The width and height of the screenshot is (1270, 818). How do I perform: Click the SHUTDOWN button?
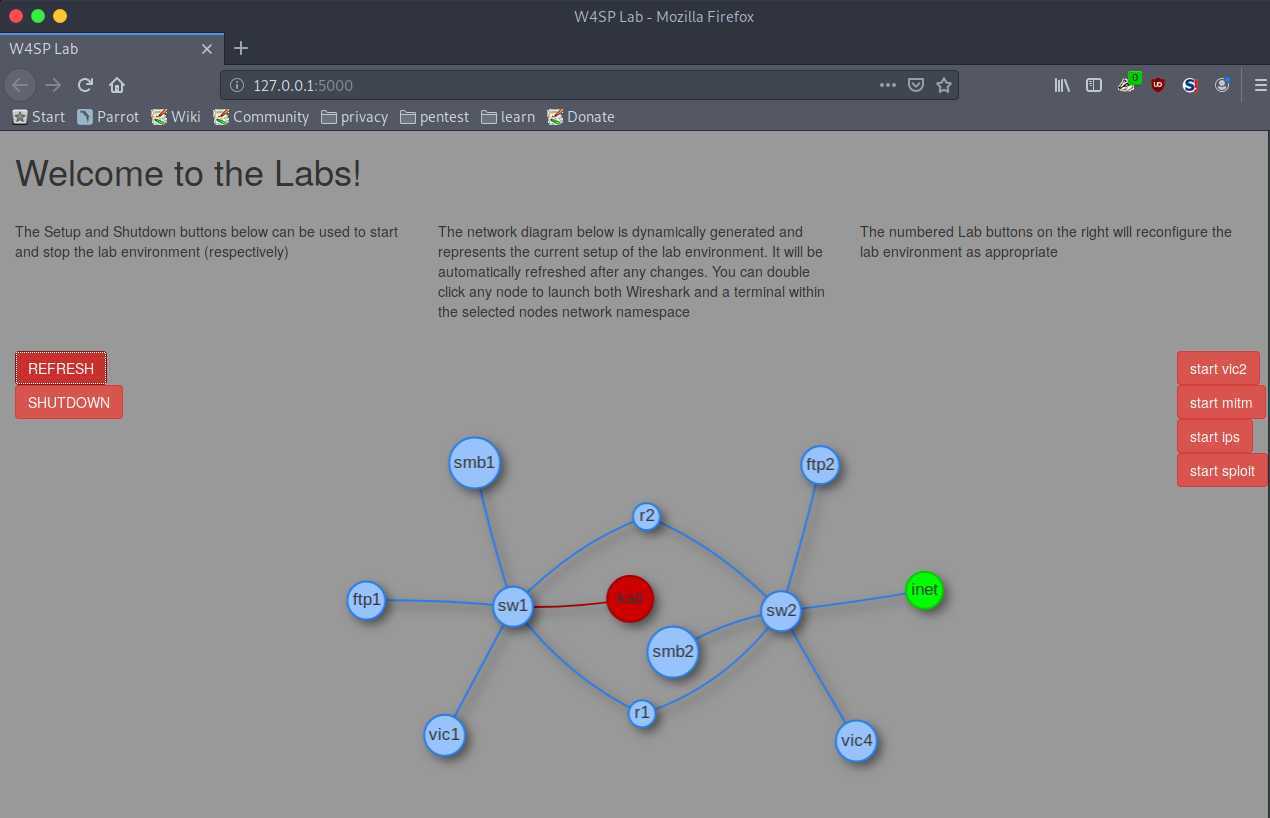(69, 402)
